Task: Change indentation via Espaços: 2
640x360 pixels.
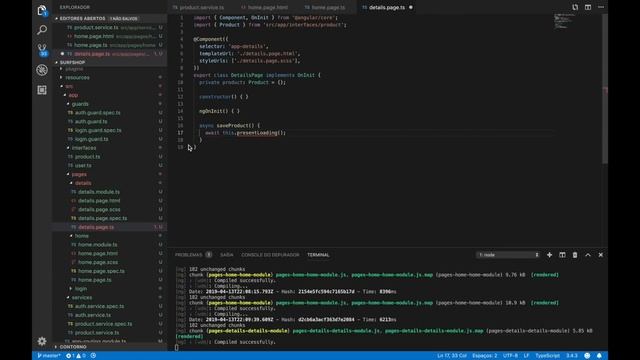Action: pos(484,356)
